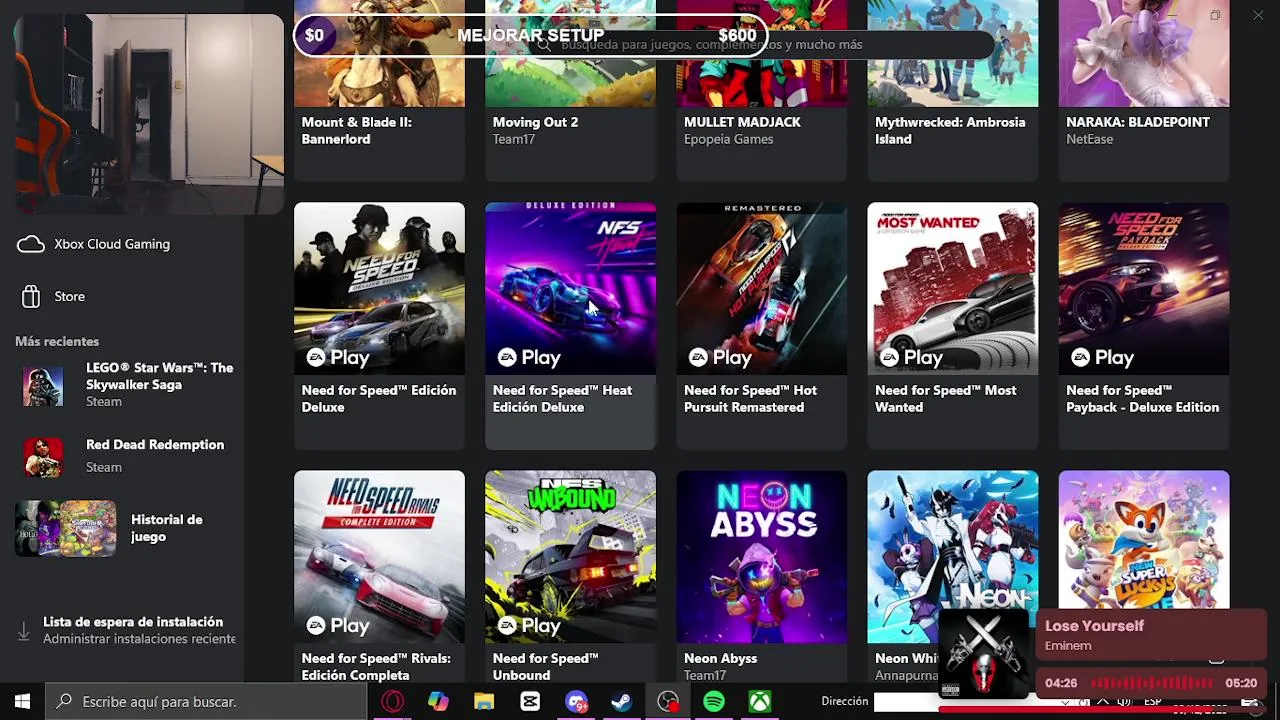Viewport: 1280px width, 720px height.
Task: Open Need for Speed Rivals cover
Action: tap(379, 557)
